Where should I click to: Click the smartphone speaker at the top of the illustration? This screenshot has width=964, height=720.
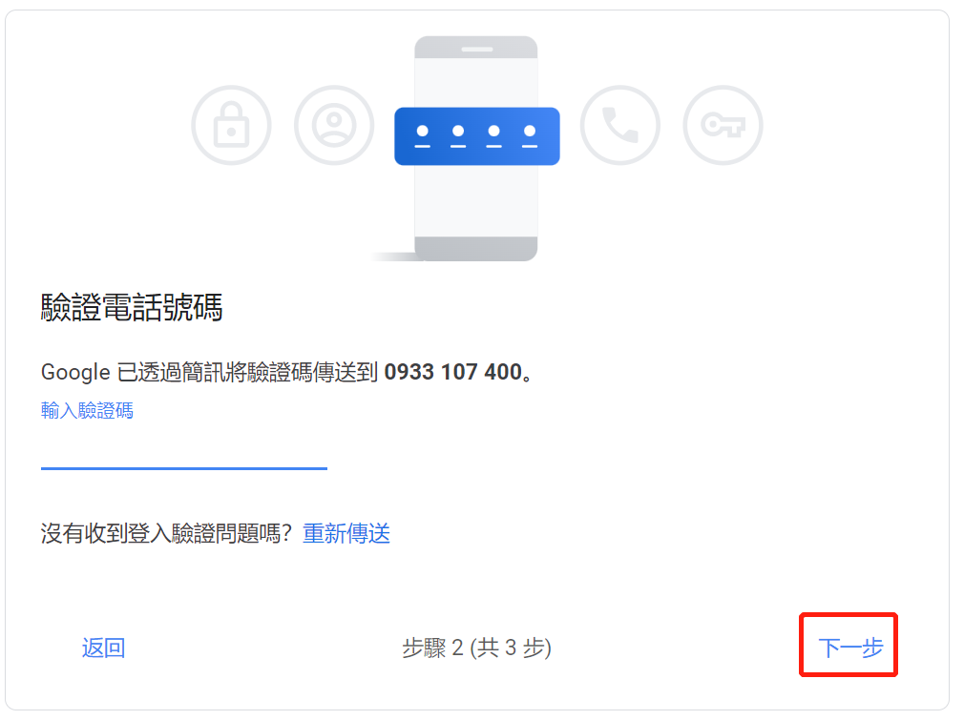pyautogui.click(x=477, y=49)
